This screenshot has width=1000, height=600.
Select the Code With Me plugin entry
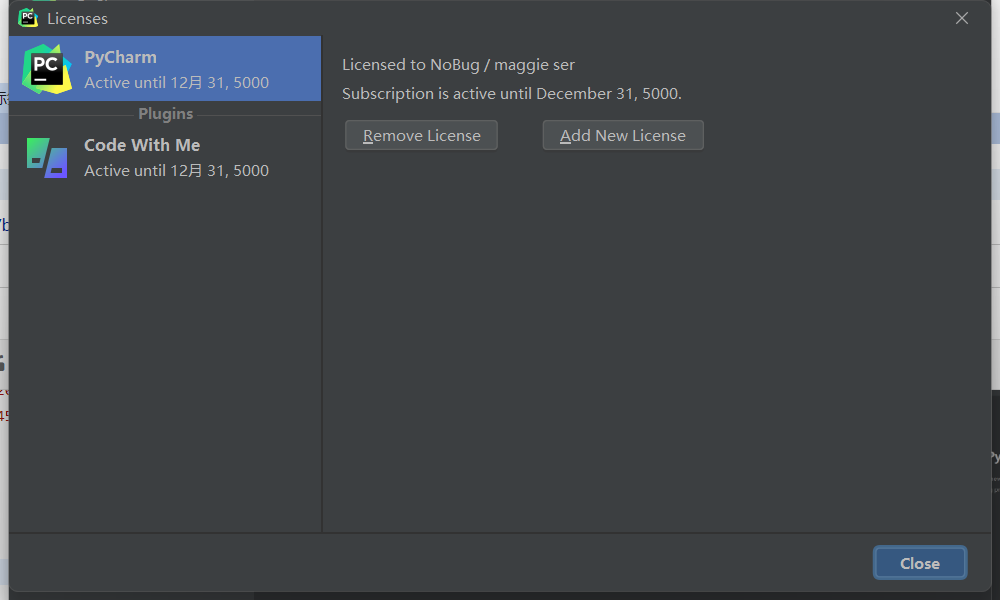[165, 157]
